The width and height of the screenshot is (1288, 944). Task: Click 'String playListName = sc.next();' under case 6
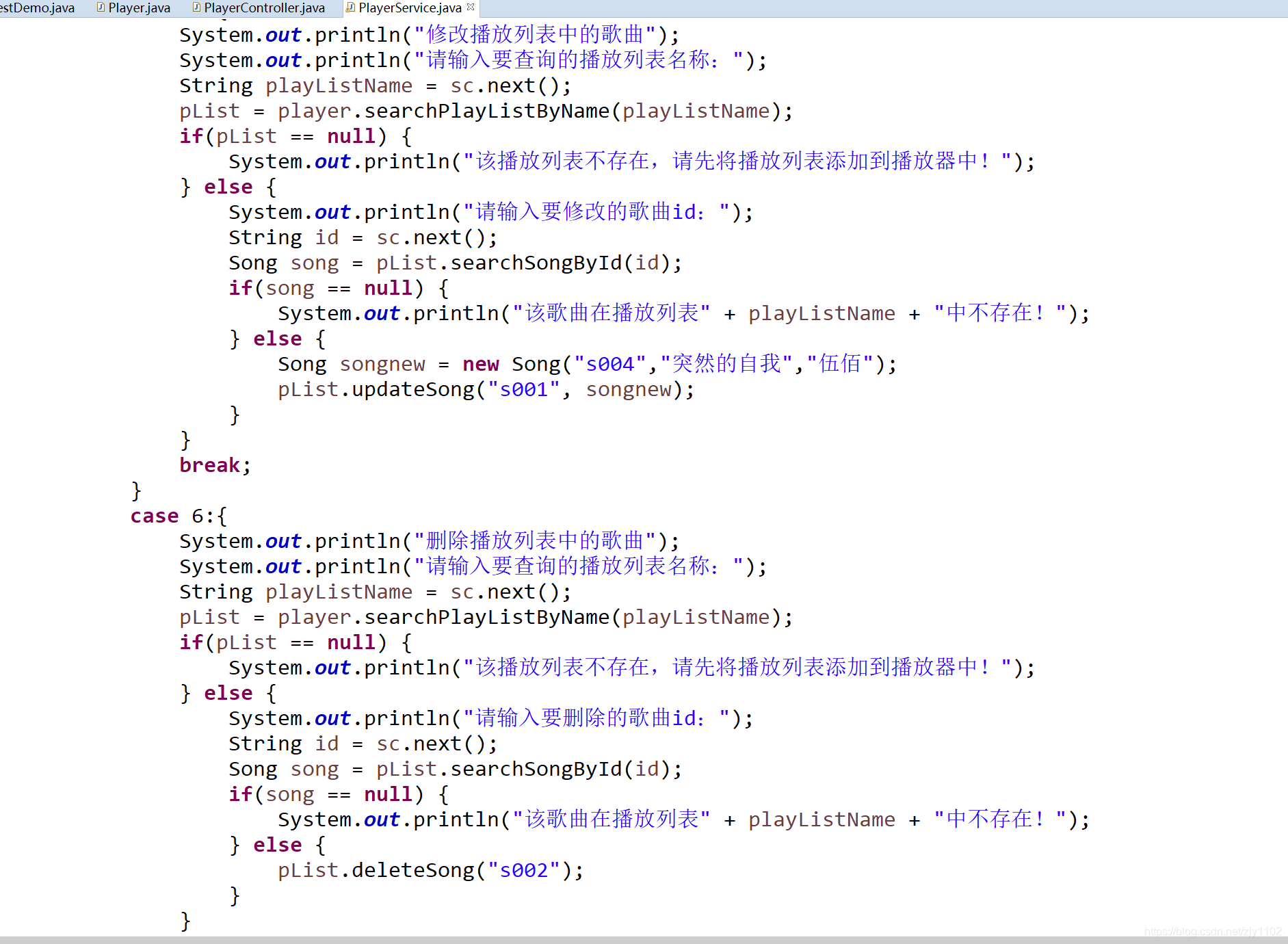pos(375,592)
